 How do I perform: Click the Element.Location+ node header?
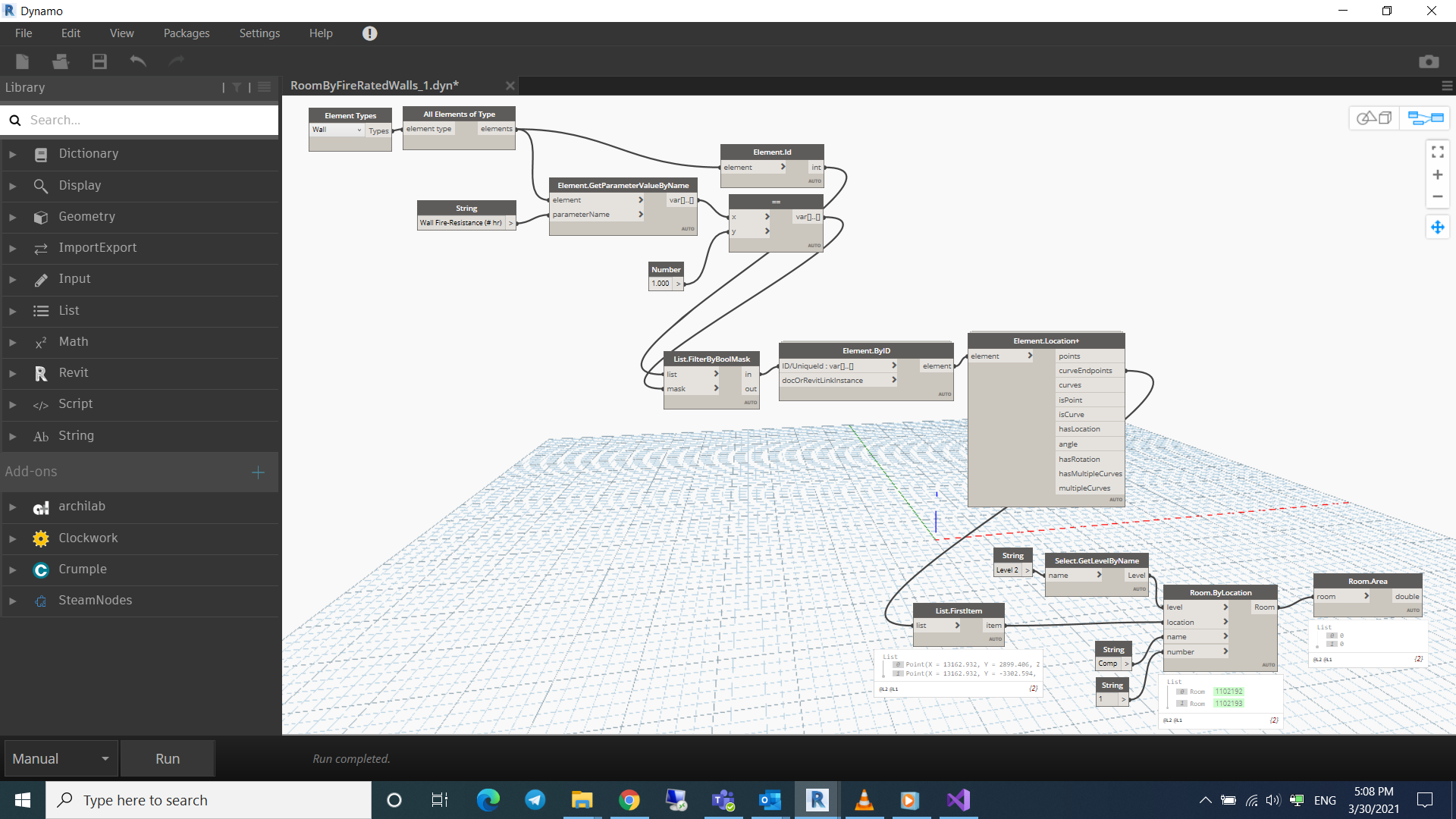click(1046, 340)
